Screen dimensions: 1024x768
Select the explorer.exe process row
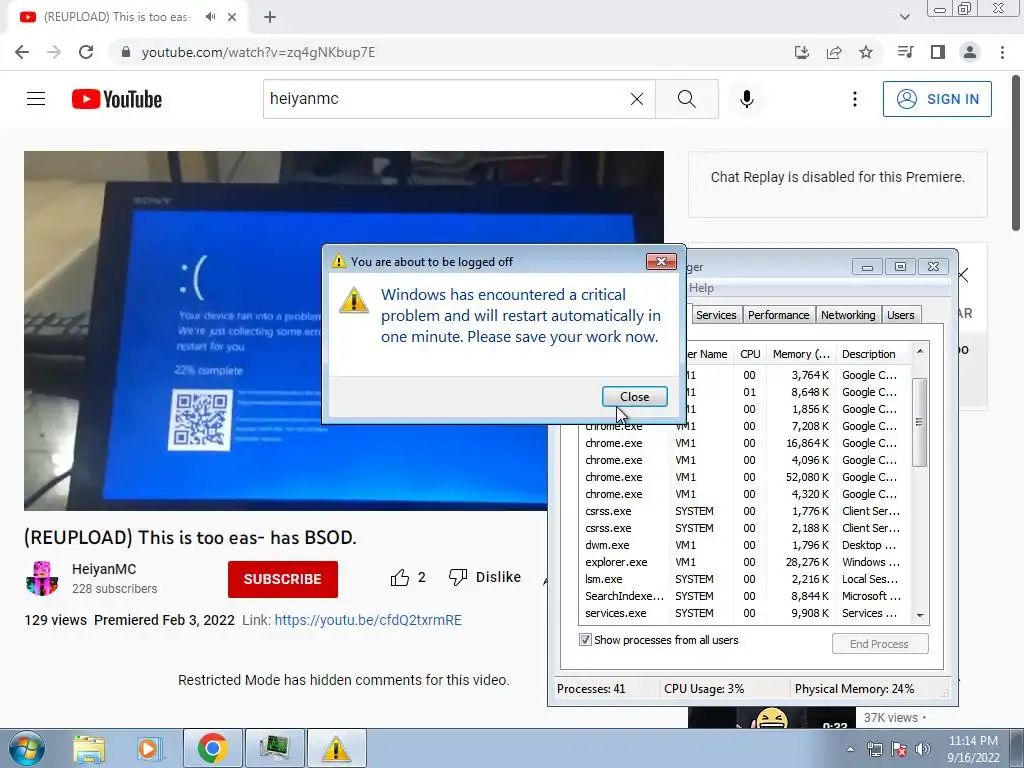coord(744,562)
